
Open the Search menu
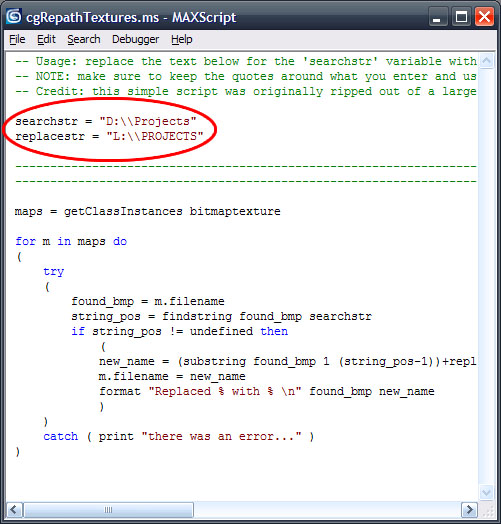(84, 39)
